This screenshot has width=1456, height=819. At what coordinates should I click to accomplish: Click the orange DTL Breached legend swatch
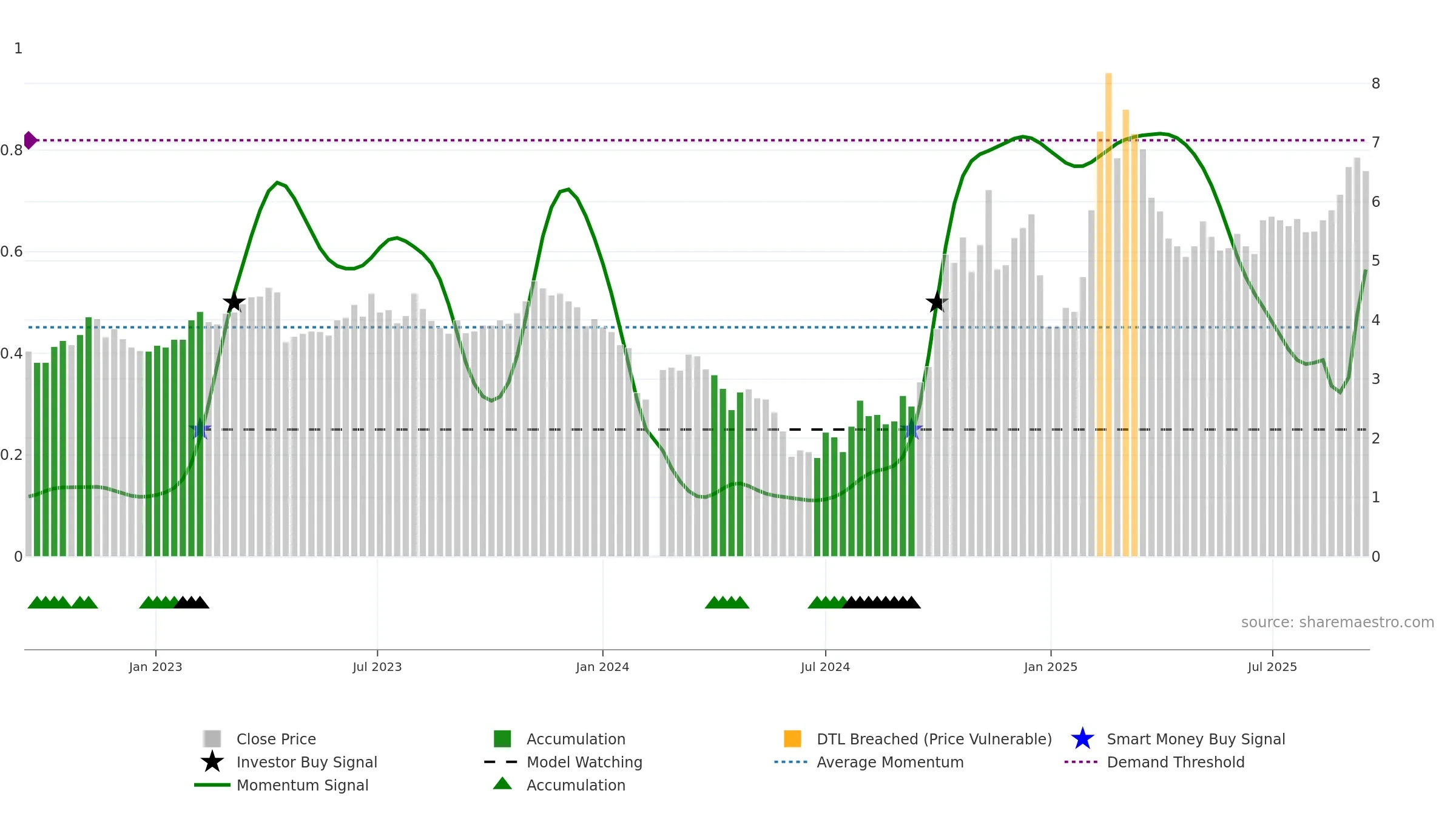pos(792,738)
